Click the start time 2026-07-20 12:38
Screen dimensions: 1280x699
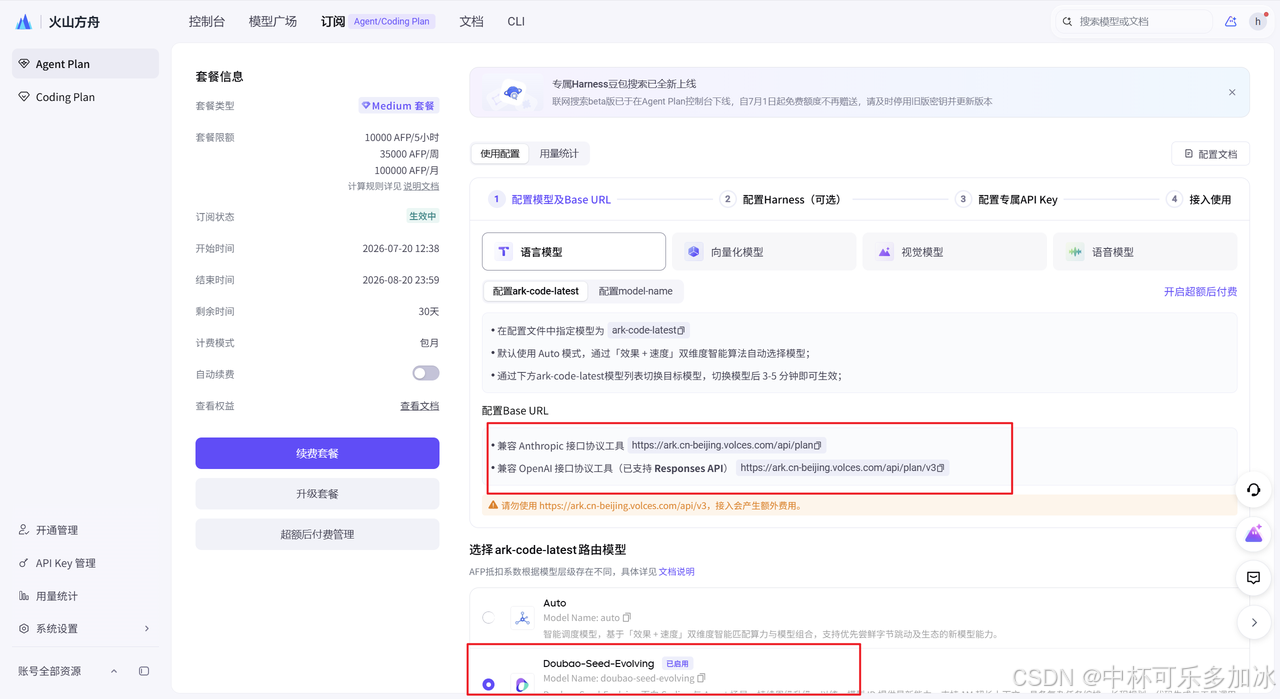point(401,248)
